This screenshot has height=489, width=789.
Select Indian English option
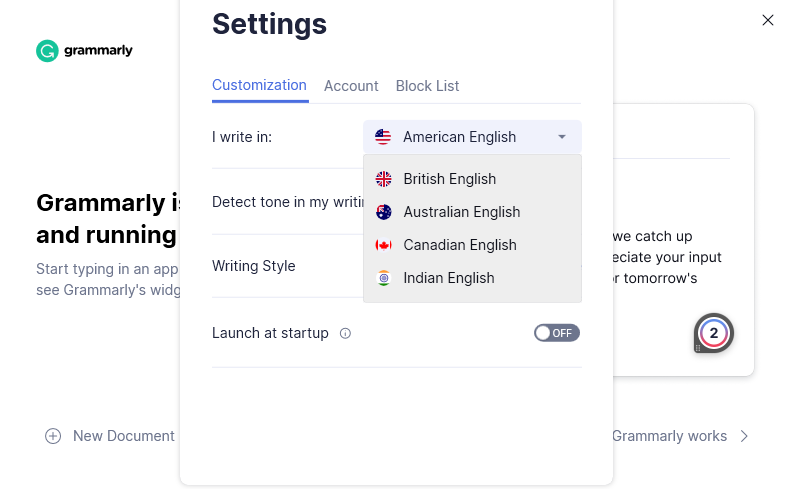click(x=449, y=278)
